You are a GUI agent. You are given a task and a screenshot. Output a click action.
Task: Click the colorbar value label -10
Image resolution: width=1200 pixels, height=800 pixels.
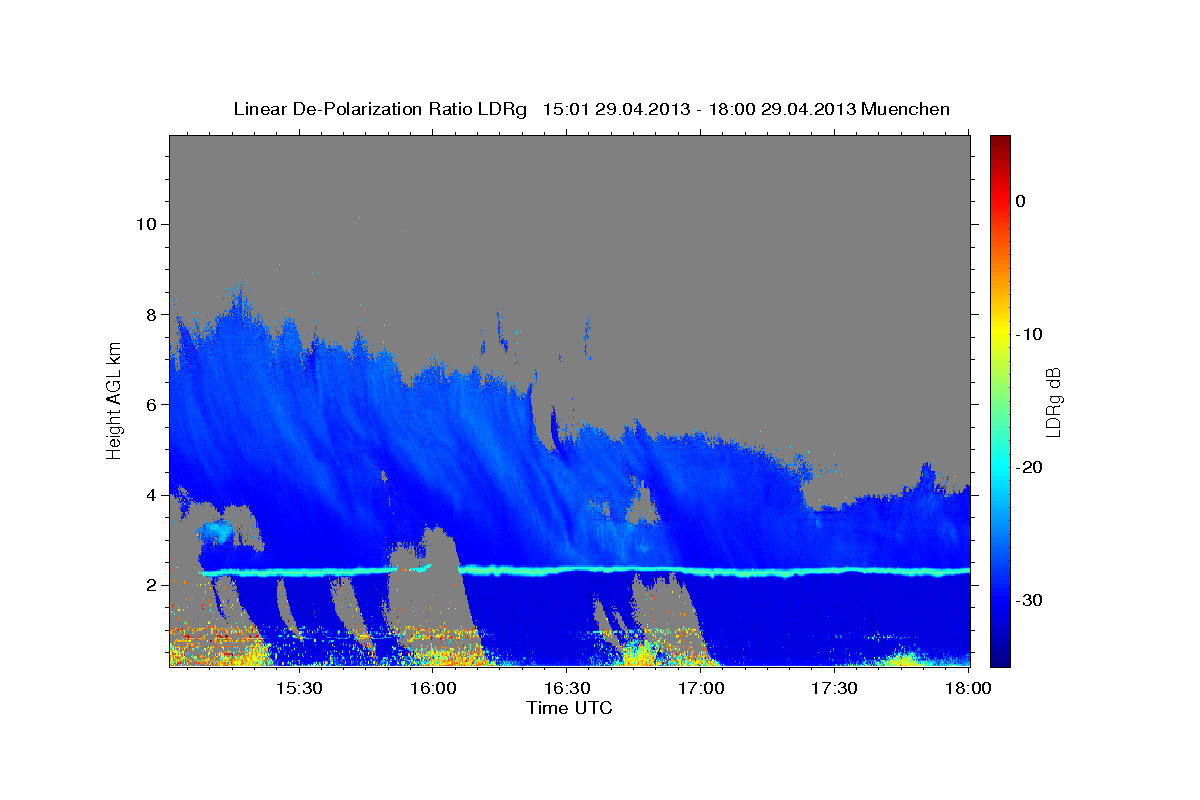[1030, 334]
